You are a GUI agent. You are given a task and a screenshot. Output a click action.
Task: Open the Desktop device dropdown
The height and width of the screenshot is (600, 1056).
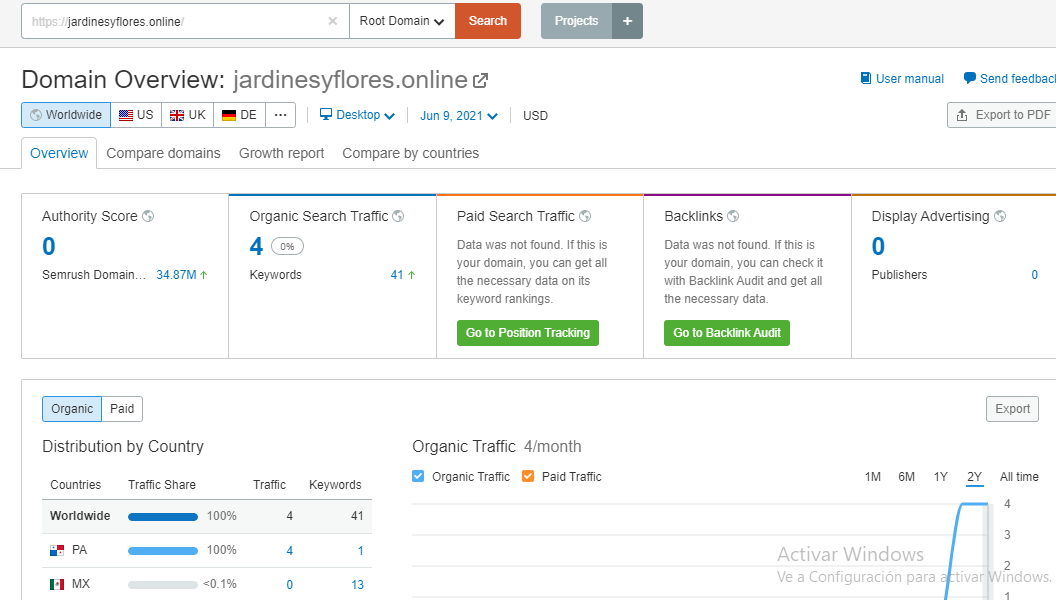pos(357,115)
